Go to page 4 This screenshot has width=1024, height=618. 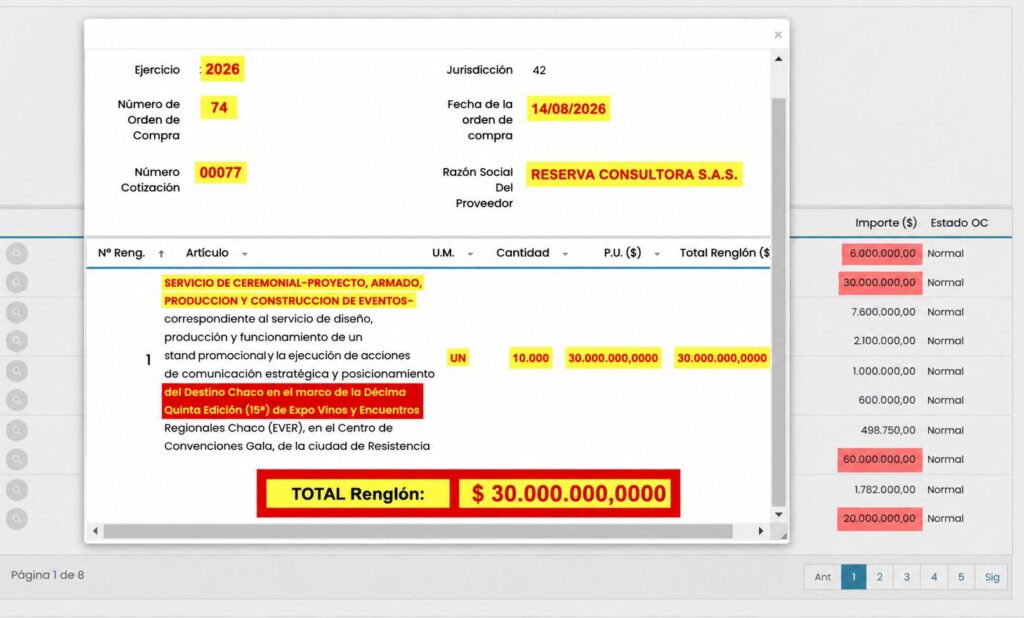click(934, 577)
